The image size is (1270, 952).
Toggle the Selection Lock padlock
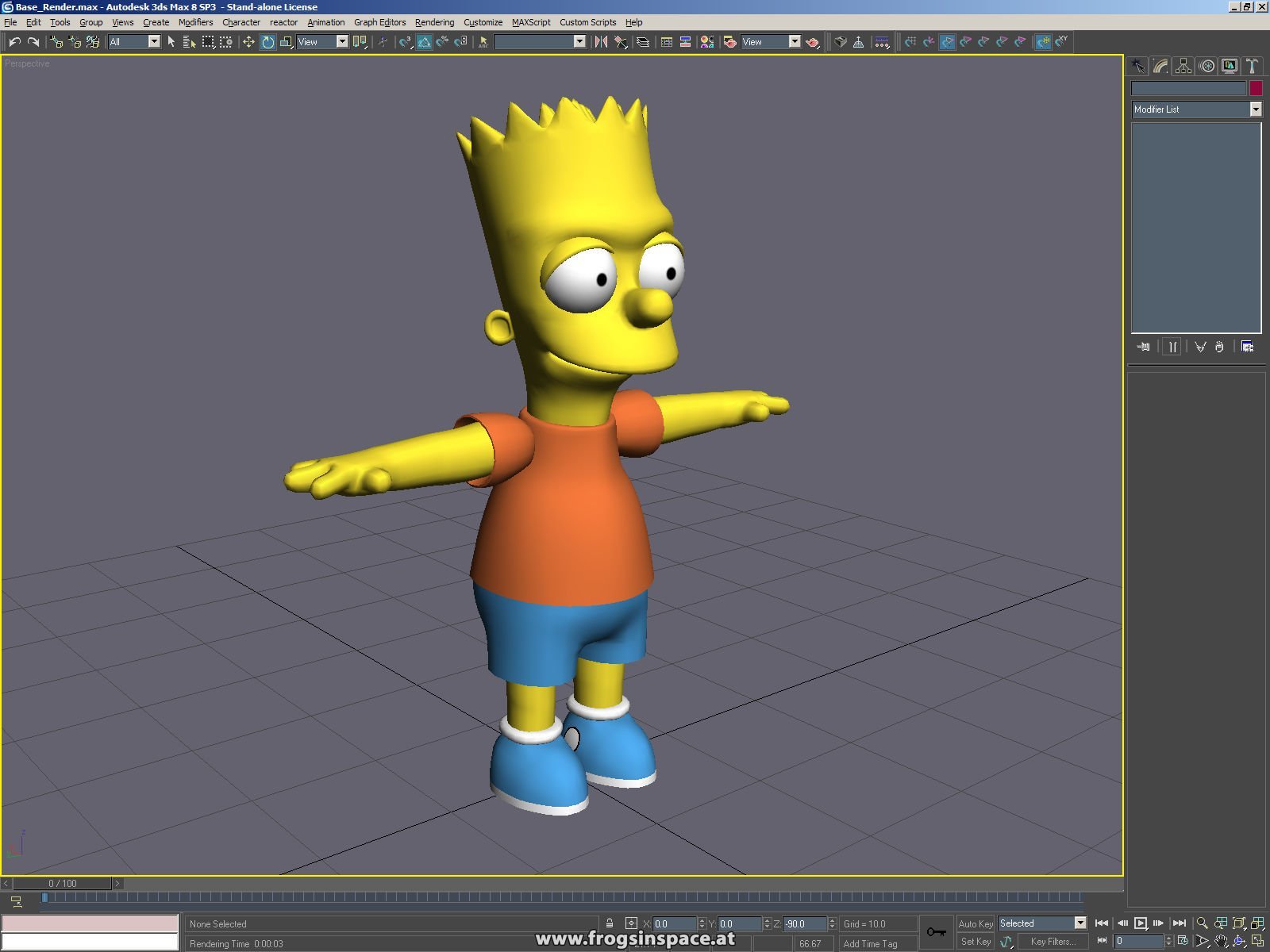610,923
